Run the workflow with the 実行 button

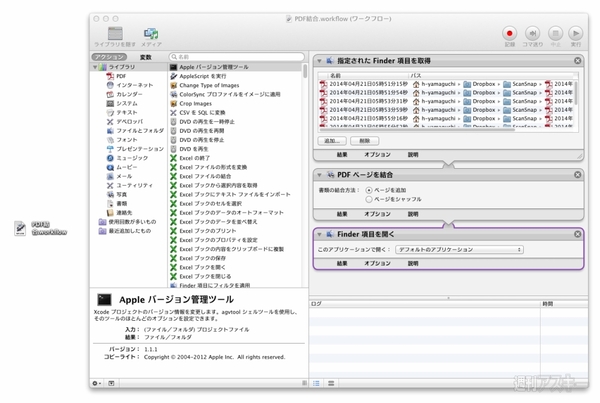click(x=576, y=34)
